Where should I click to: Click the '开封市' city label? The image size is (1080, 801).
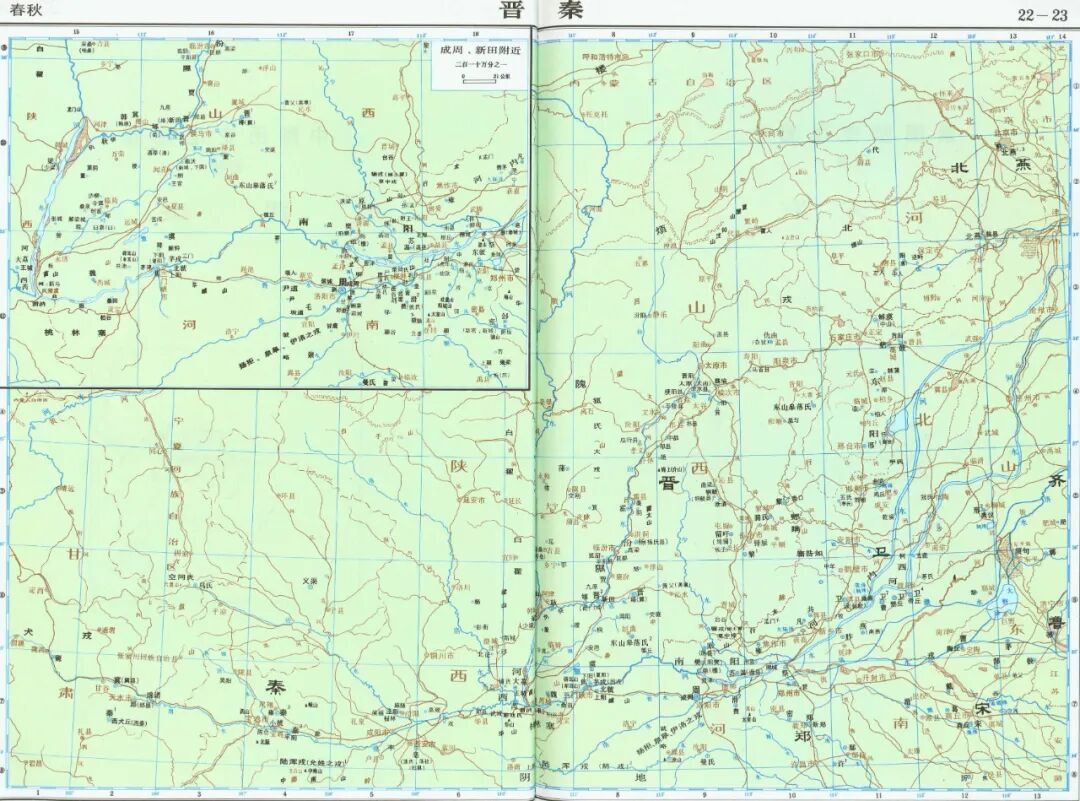click(874, 678)
